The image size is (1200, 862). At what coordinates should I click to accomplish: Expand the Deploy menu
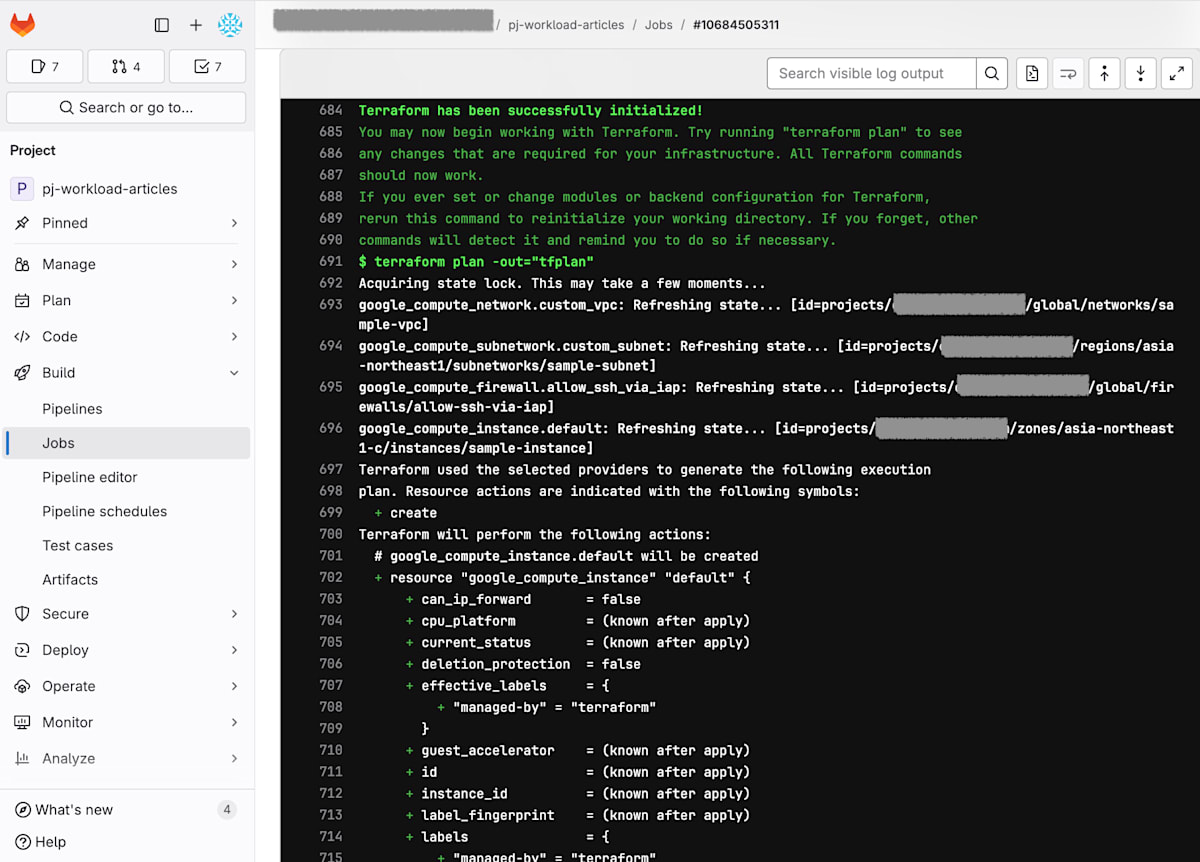[126, 650]
